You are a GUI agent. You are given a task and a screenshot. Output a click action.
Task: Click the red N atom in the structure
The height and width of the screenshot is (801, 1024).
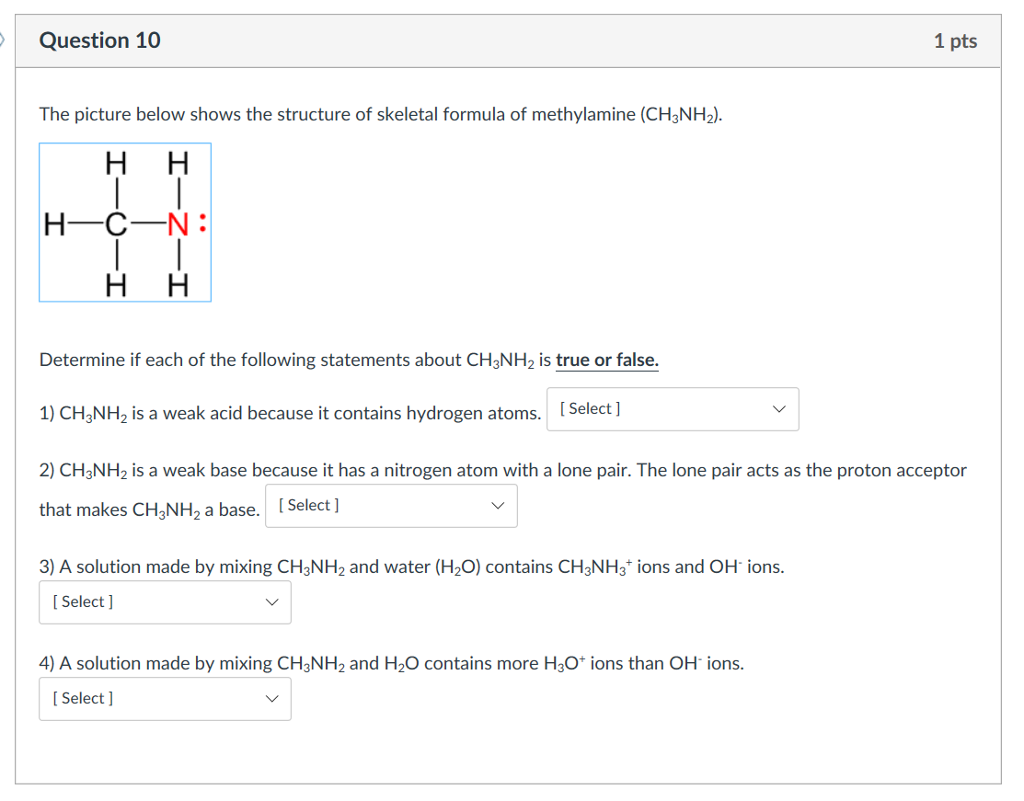click(178, 222)
